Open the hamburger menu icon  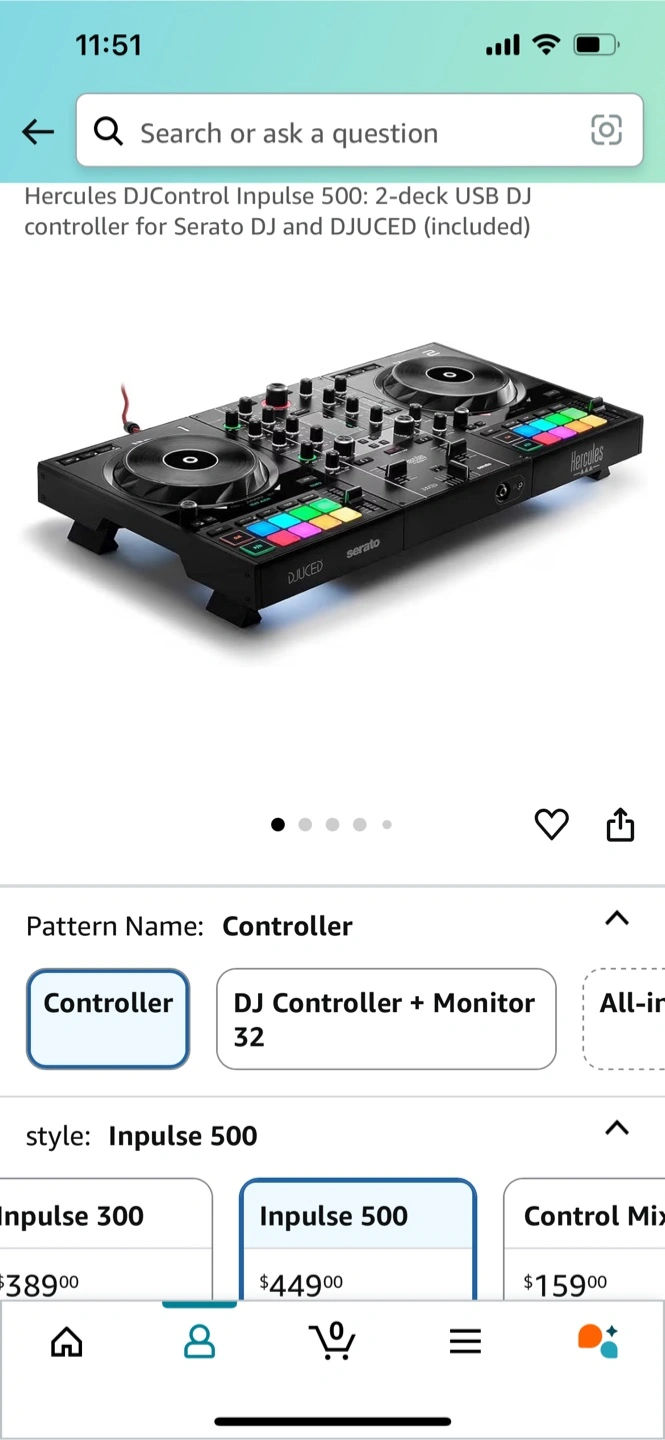click(x=465, y=1341)
